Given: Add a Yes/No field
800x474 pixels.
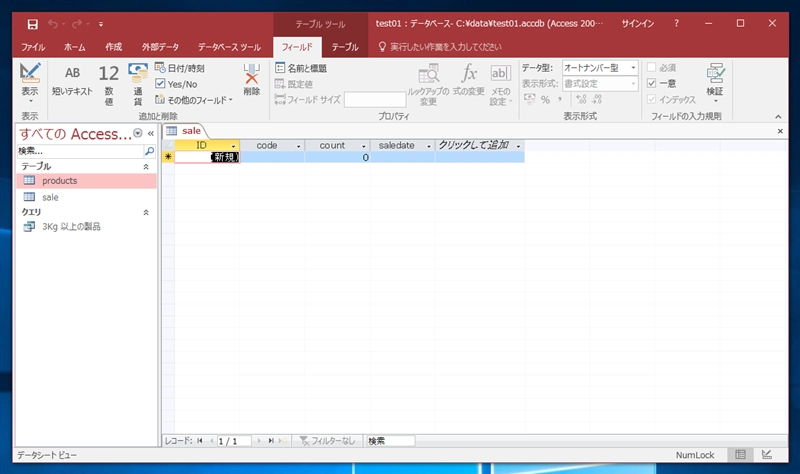Looking at the screenshot, I should click(176, 84).
